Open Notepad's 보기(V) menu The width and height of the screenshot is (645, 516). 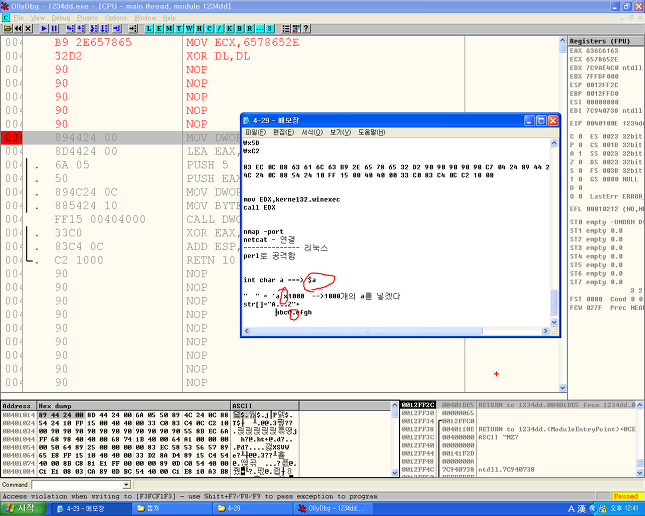pyautogui.click(x=340, y=132)
